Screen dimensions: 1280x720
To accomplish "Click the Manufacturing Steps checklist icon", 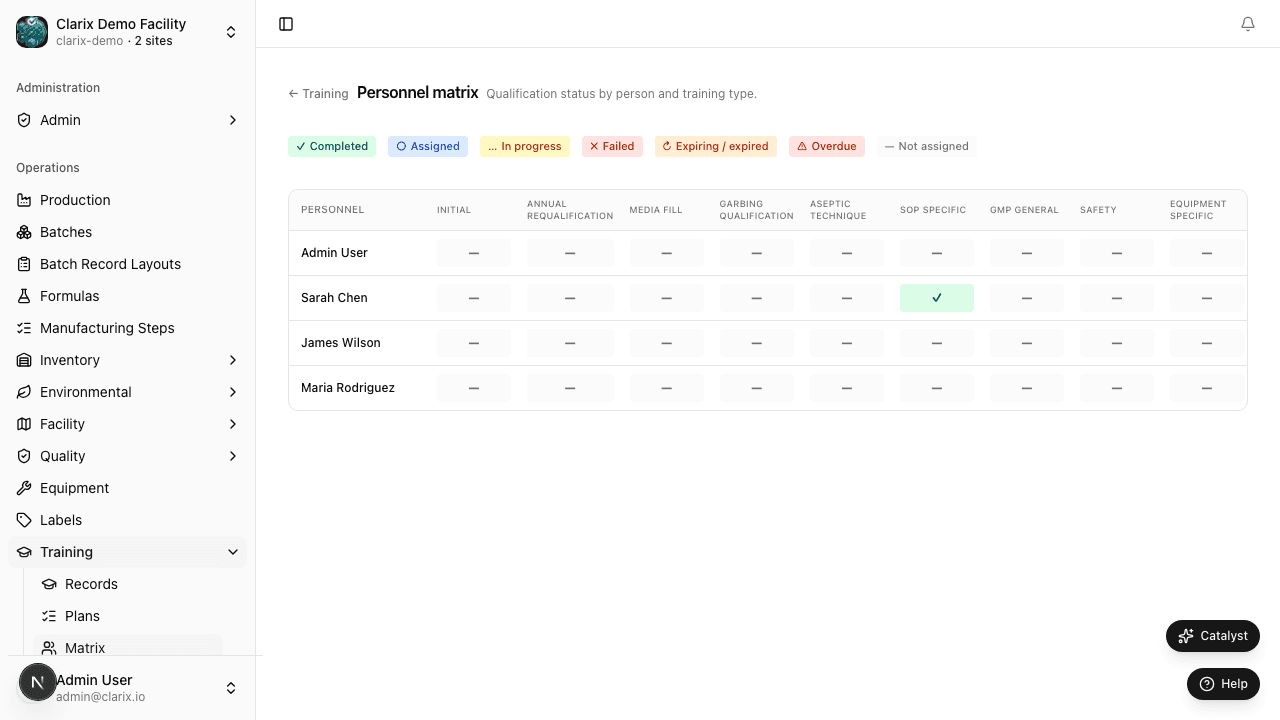I will pyautogui.click(x=24, y=328).
